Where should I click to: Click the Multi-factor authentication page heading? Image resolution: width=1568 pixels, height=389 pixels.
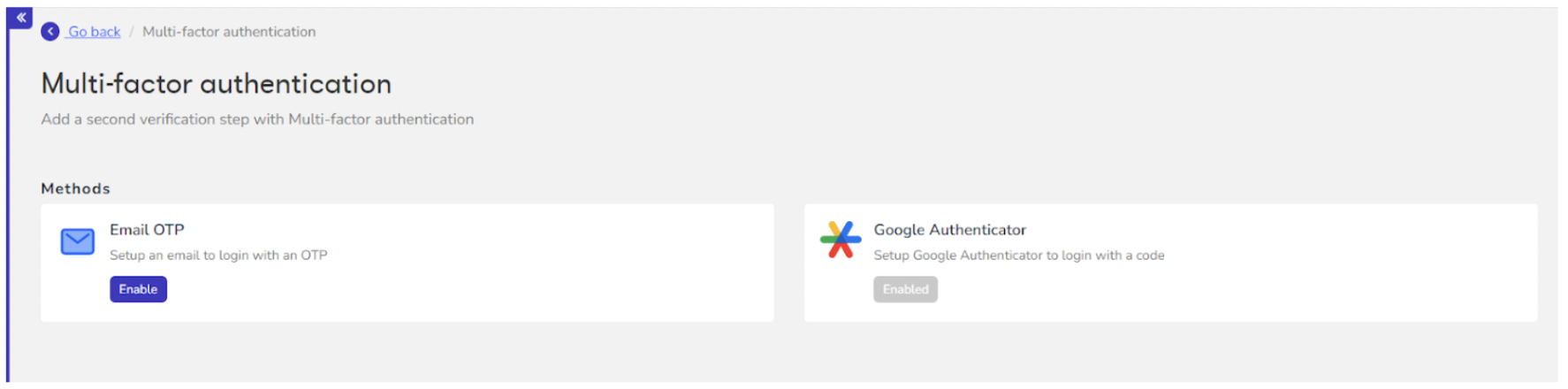coord(217,84)
